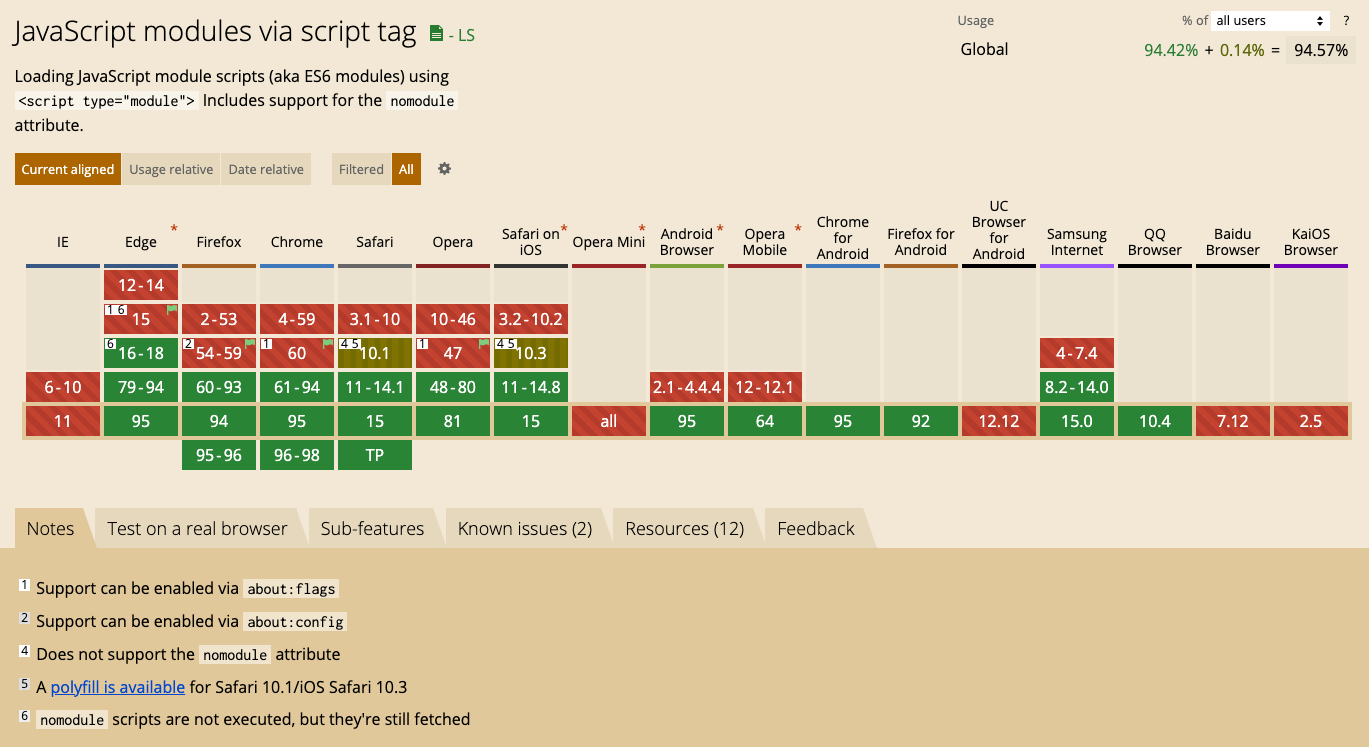The width and height of the screenshot is (1369, 747).
Task: Open Test on a real browser tab
Action: tap(197, 528)
